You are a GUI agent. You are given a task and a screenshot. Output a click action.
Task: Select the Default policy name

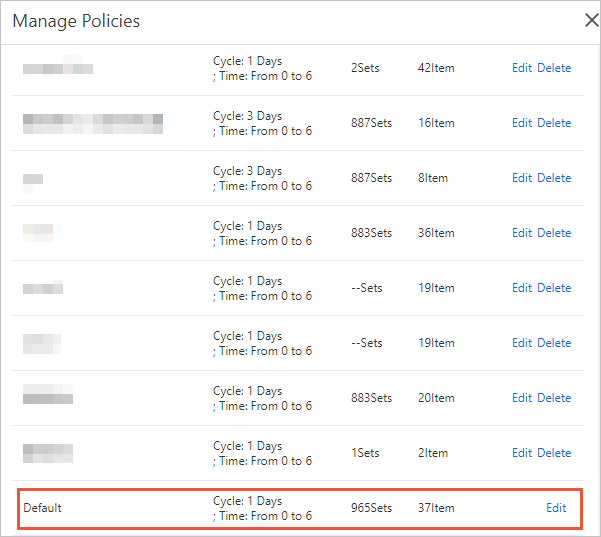[42, 508]
